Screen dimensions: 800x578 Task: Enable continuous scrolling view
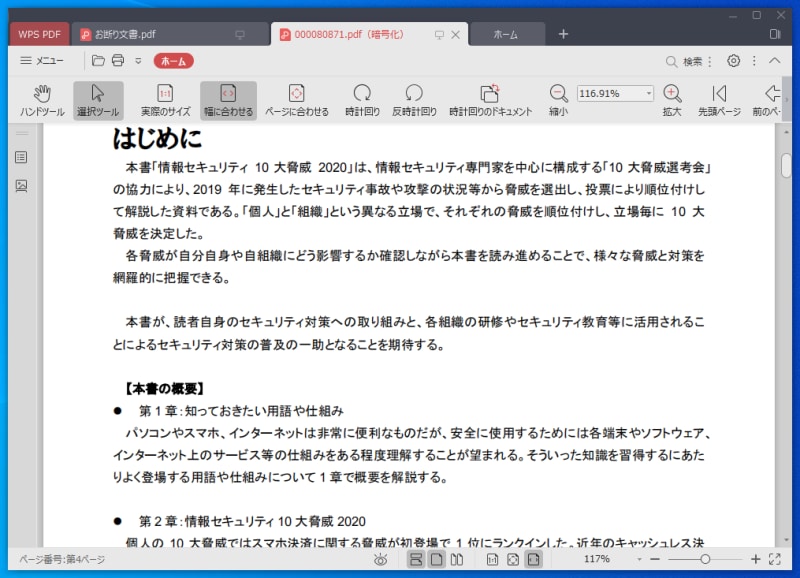[416, 560]
